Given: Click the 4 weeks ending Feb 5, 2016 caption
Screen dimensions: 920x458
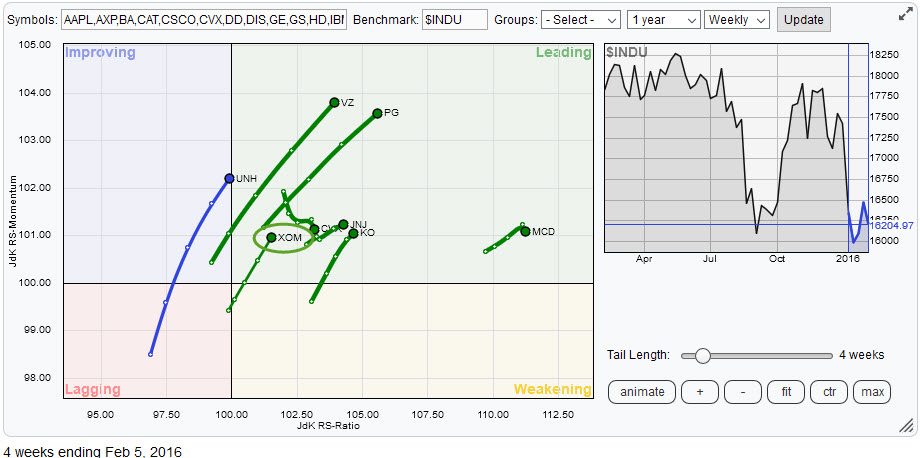Looking at the screenshot, I should (91, 452).
